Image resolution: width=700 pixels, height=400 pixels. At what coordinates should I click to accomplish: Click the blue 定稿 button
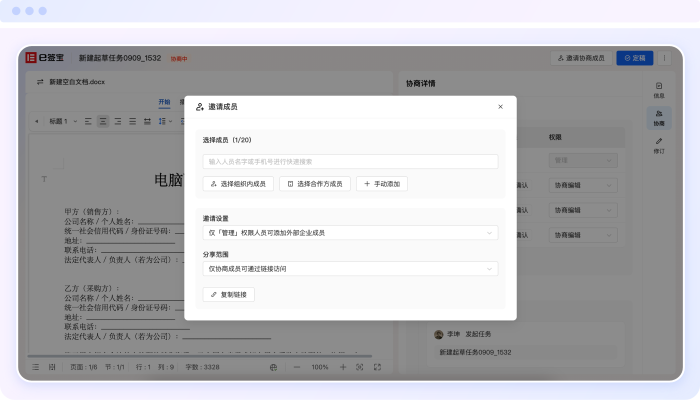point(635,59)
